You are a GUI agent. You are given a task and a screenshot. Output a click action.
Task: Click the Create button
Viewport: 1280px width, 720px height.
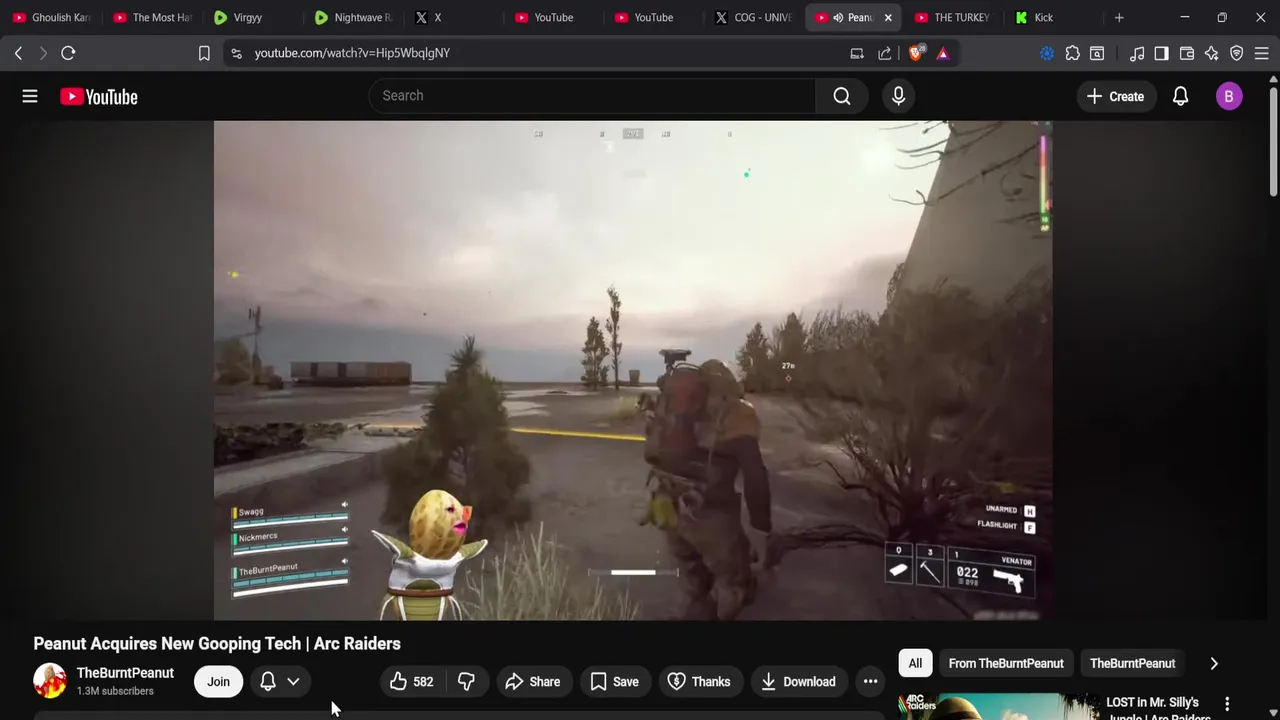(1115, 96)
